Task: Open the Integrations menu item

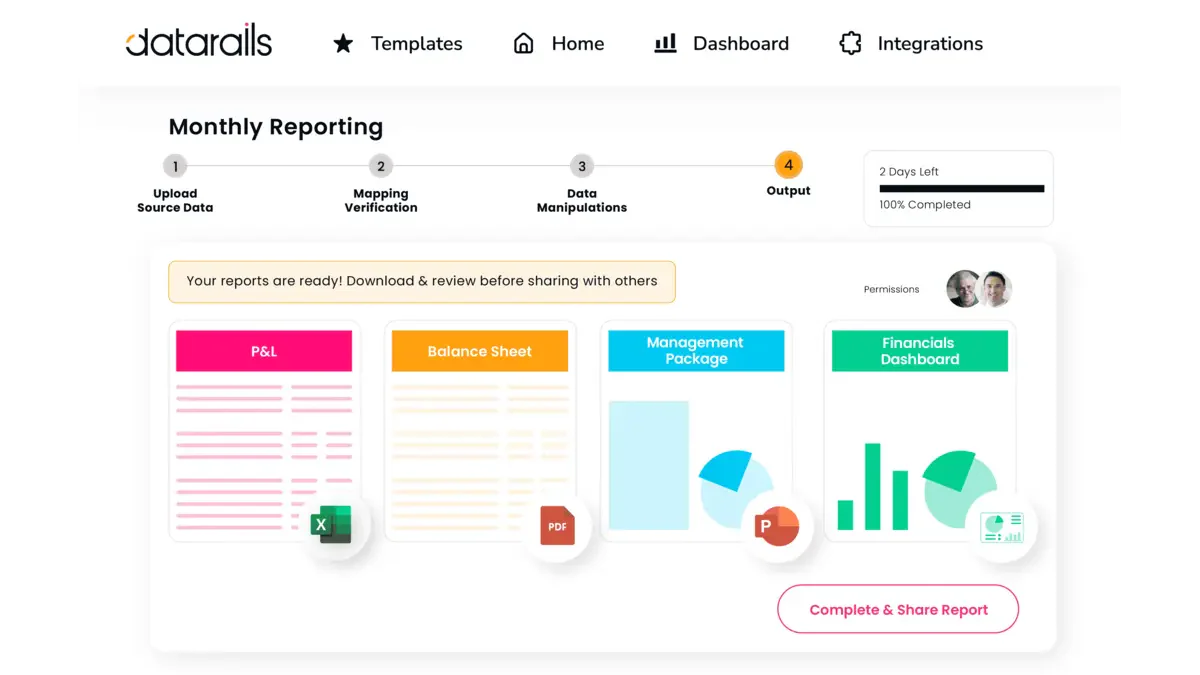Action: 930,44
